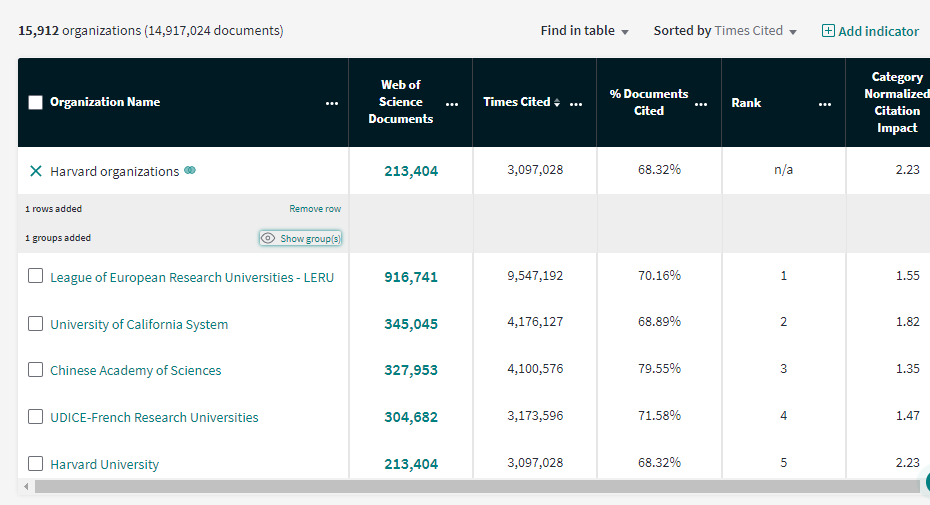Screen dimensions: 930x505
Task: Click Add indicator button
Action: pos(870,31)
